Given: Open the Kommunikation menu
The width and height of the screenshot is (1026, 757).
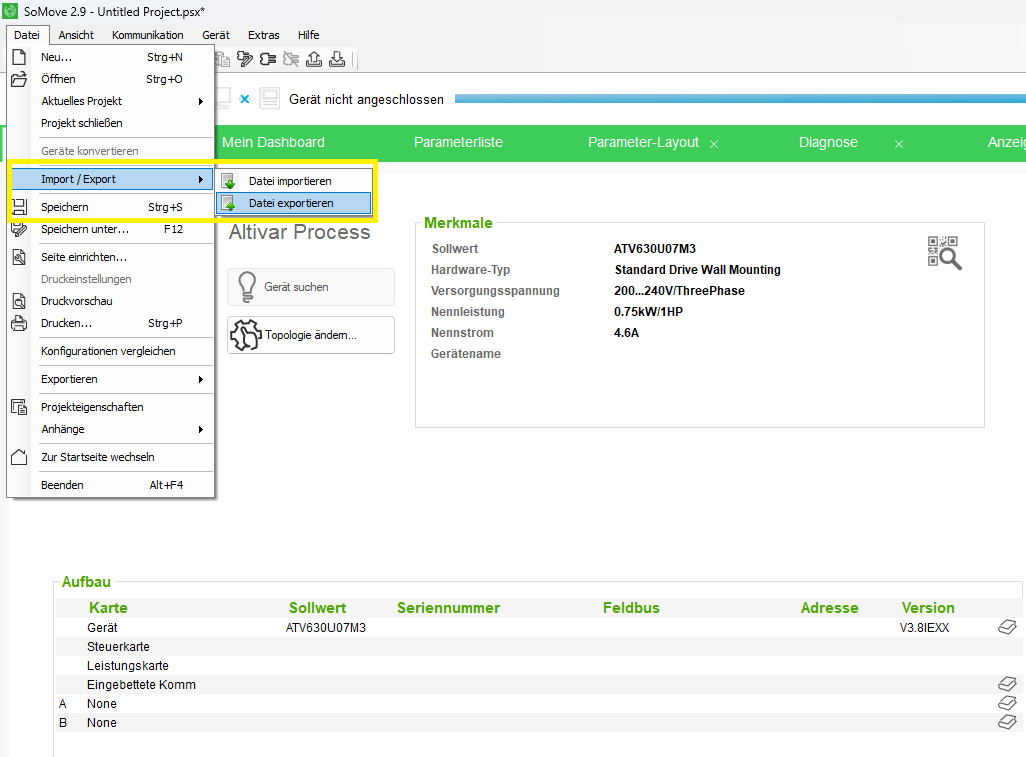Looking at the screenshot, I should coord(147,35).
